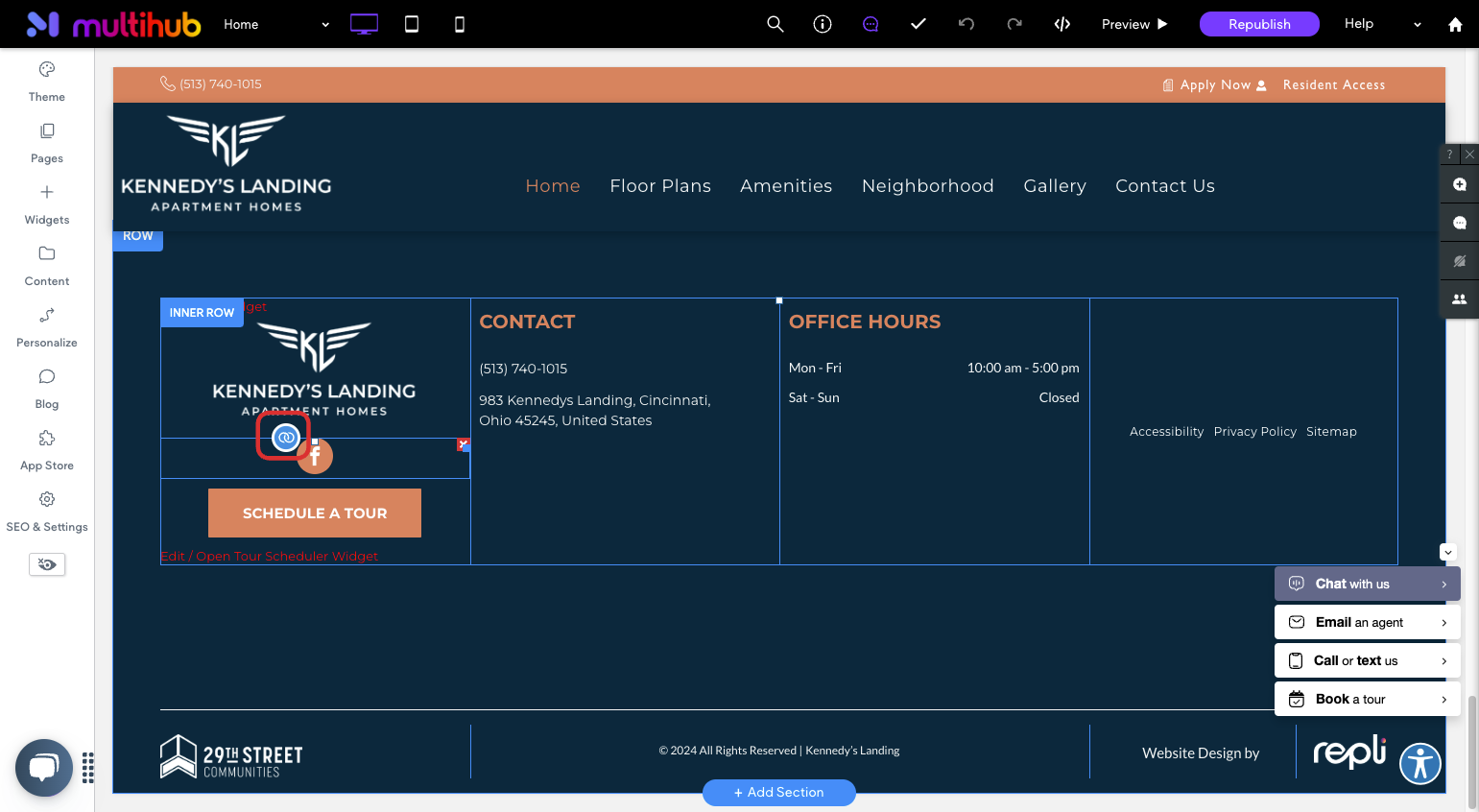Expand Email an agent option
Screen dimensions: 1479x812
tap(1368, 622)
